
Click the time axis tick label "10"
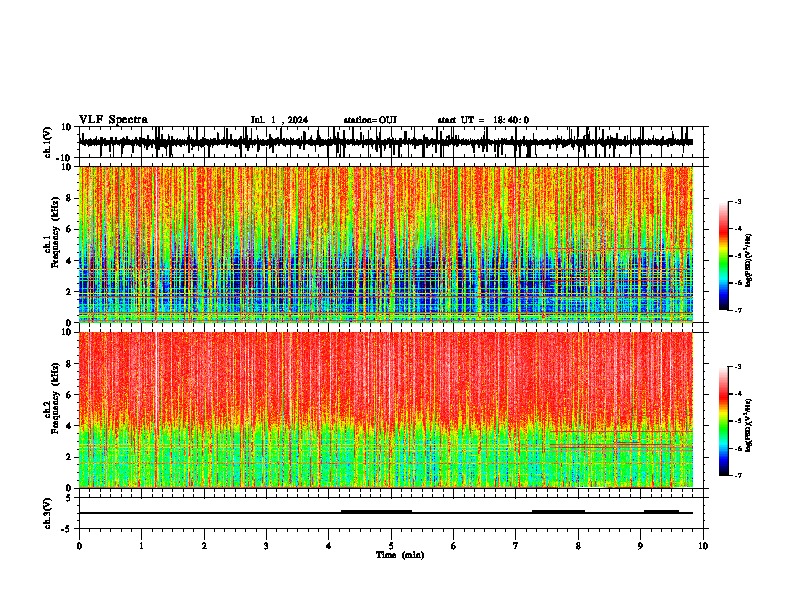pos(703,546)
